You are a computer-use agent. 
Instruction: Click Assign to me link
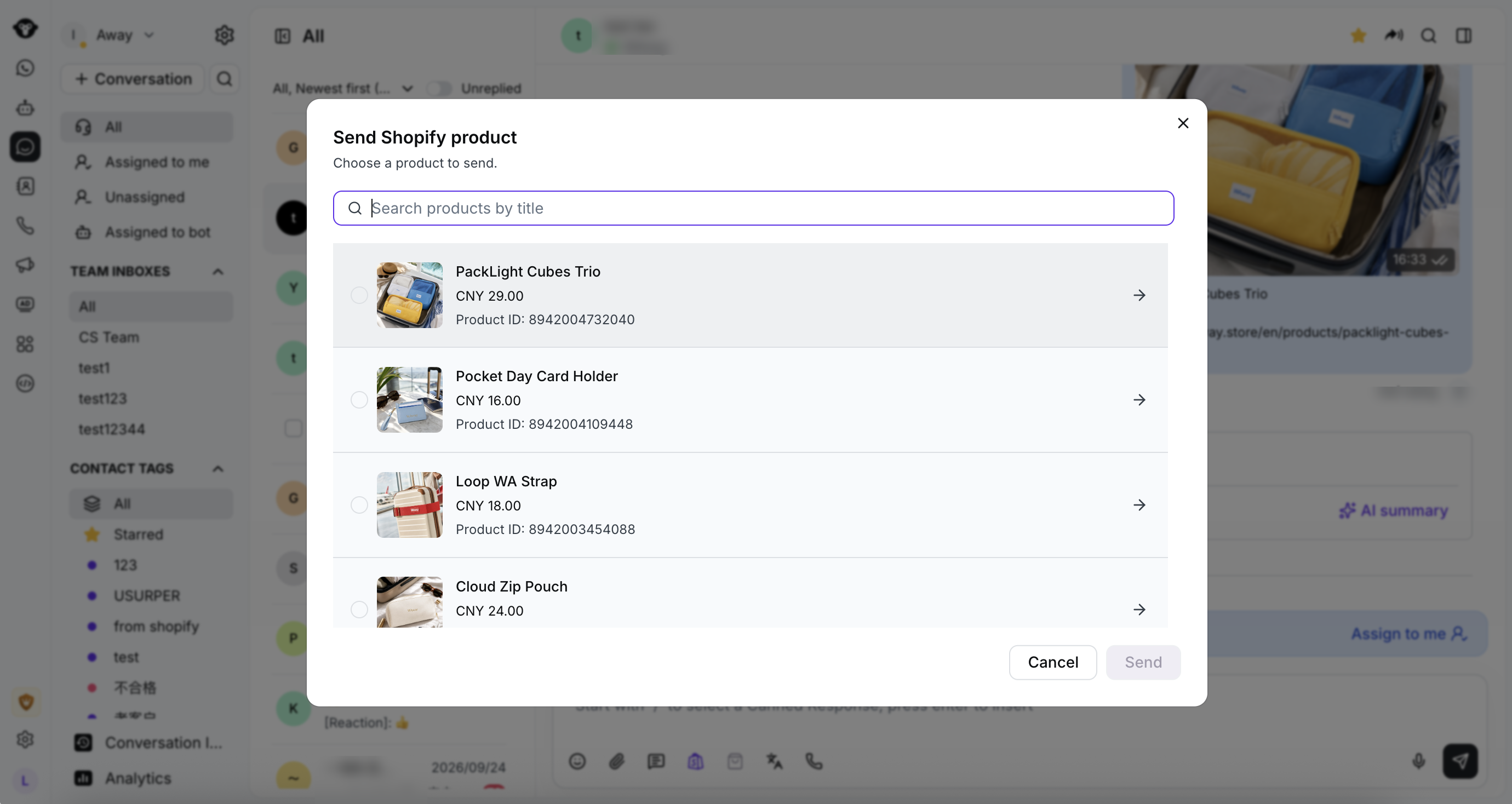tap(1408, 634)
